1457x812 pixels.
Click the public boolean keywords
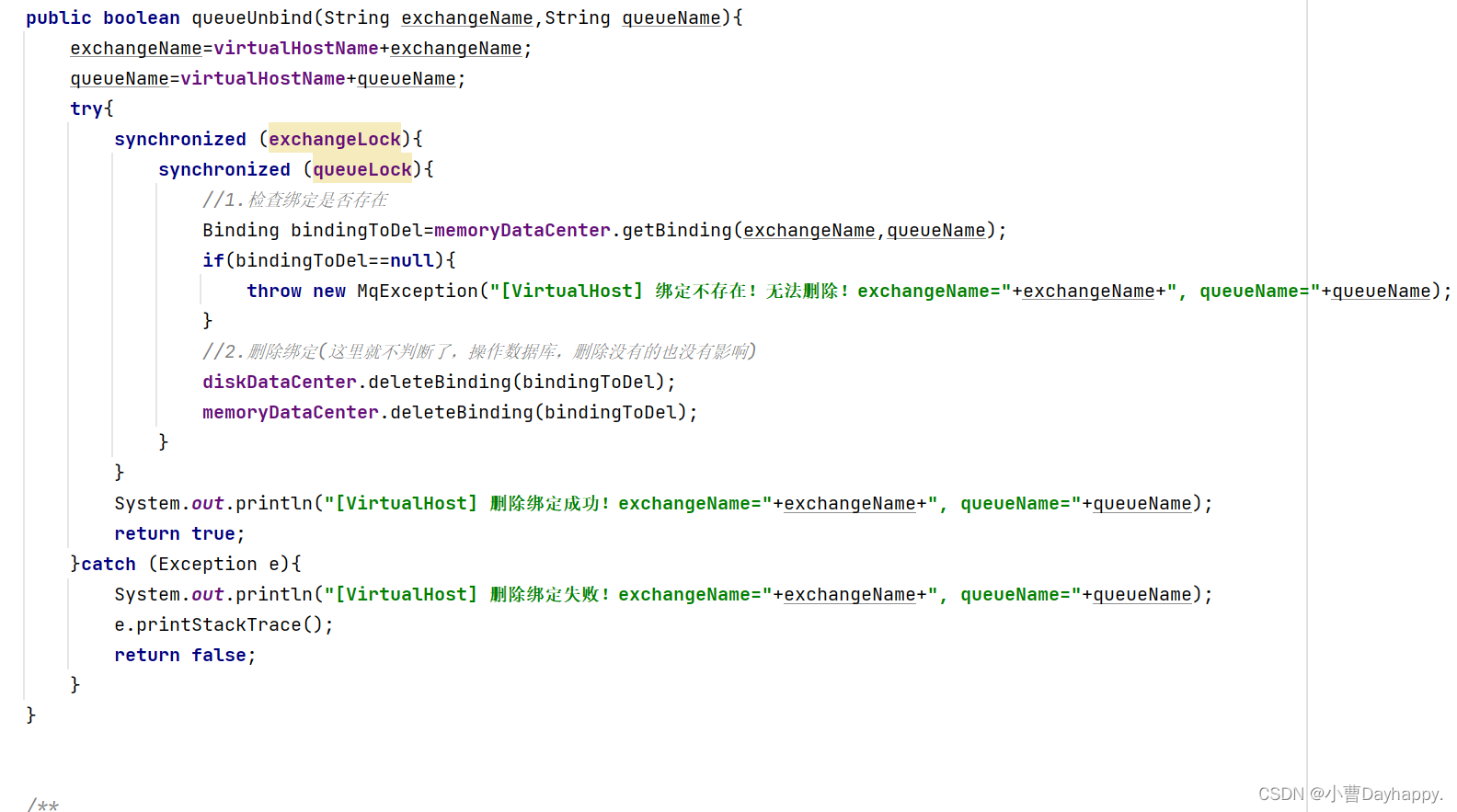point(103,17)
